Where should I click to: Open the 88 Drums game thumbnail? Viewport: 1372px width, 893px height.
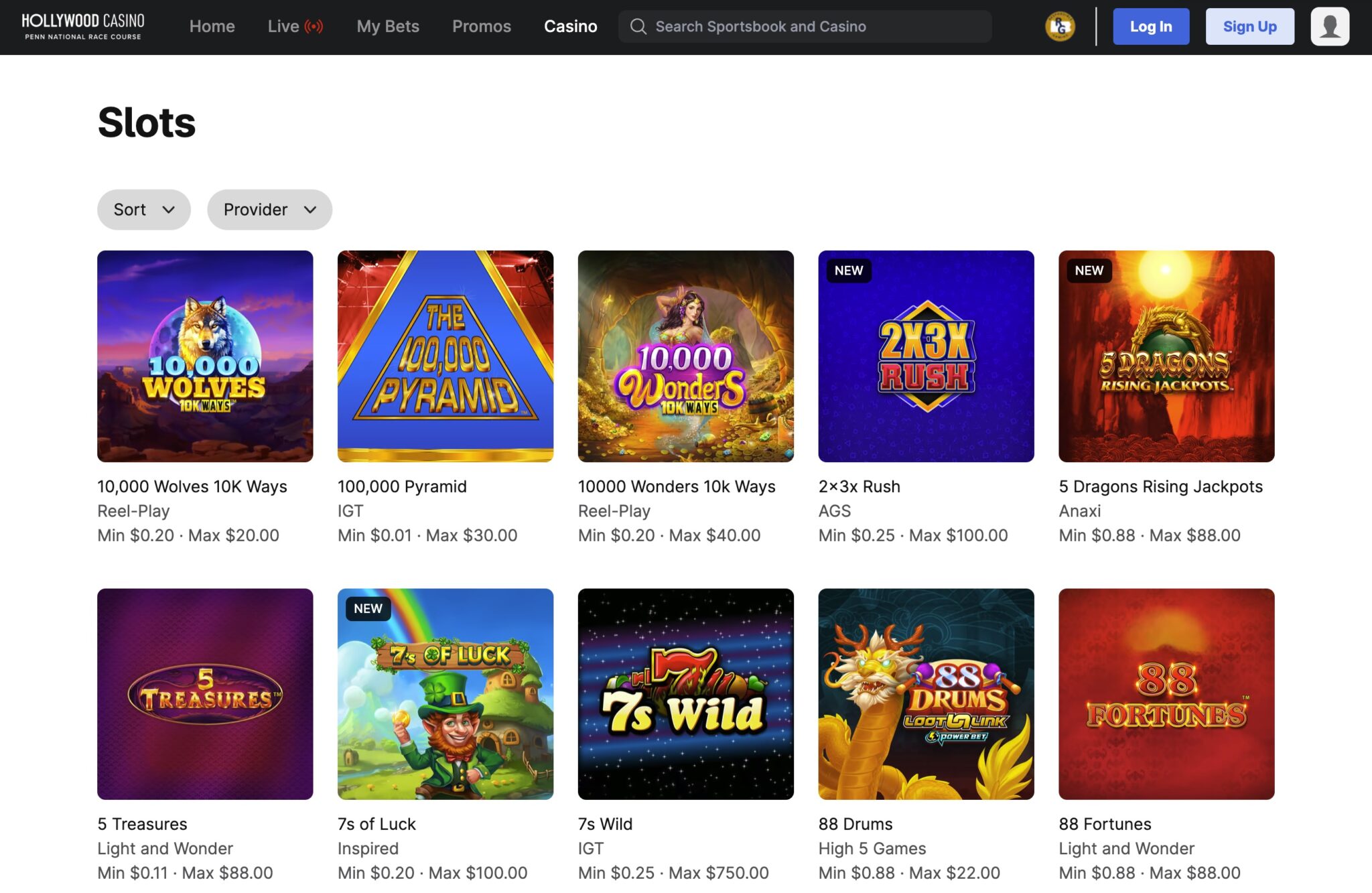click(x=926, y=694)
